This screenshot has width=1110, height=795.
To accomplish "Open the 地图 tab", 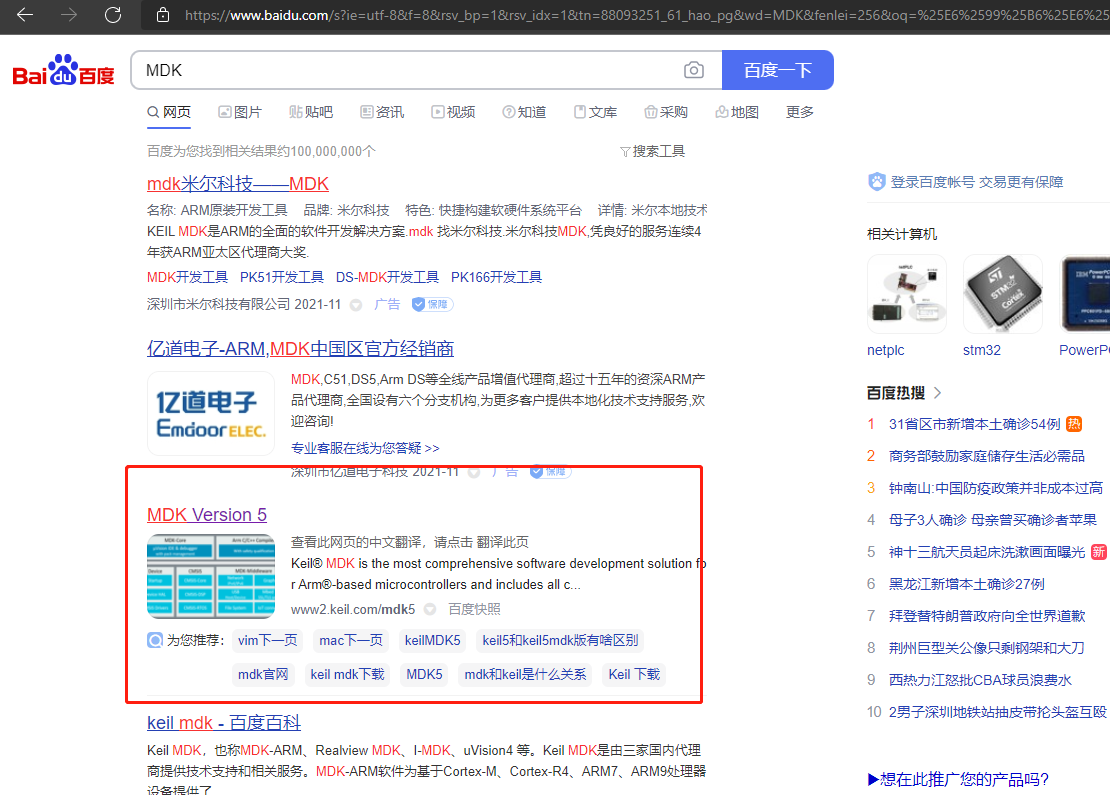I will click(x=737, y=112).
